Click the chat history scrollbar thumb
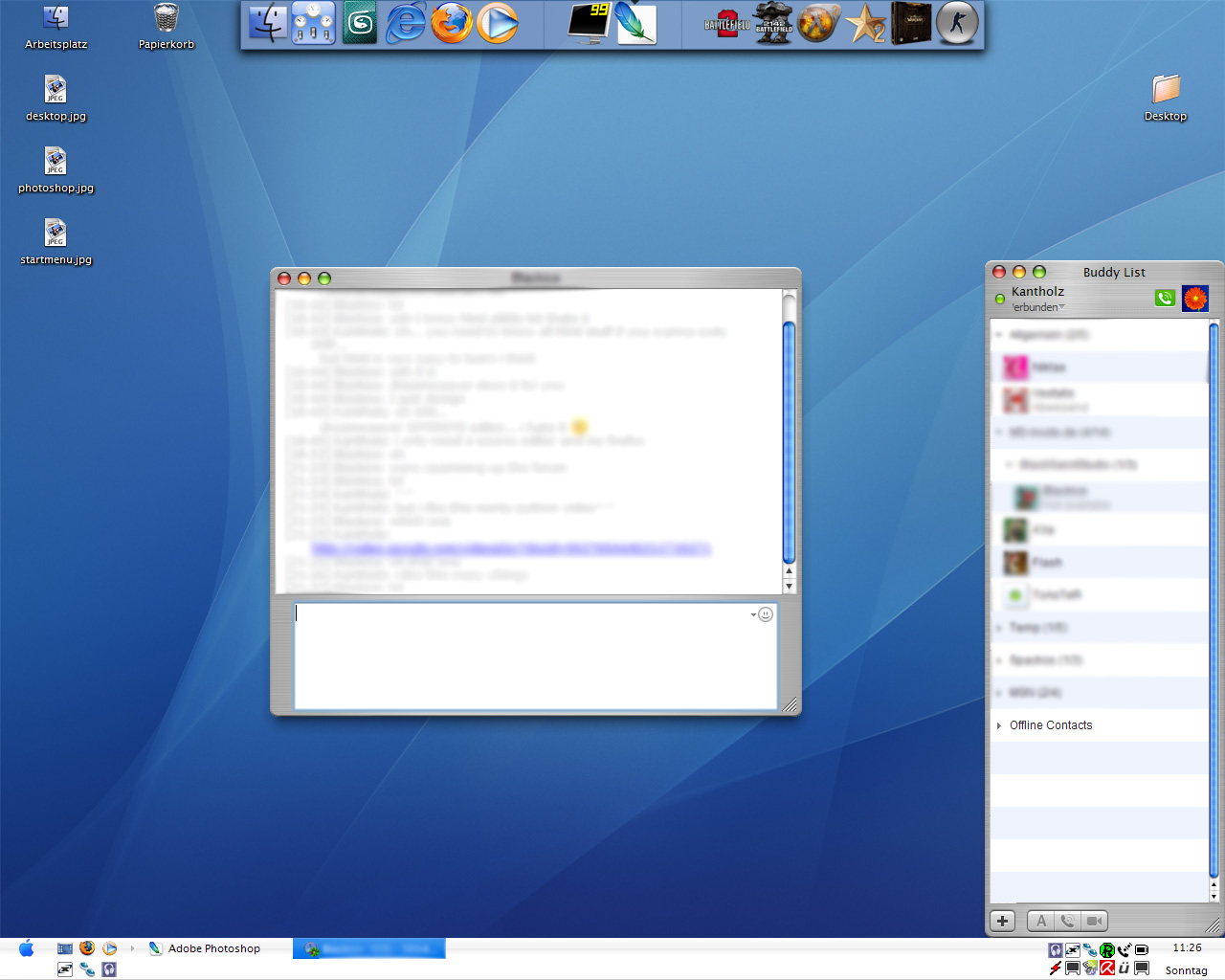This screenshot has height=980, width=1225. [x=789, y=442]
